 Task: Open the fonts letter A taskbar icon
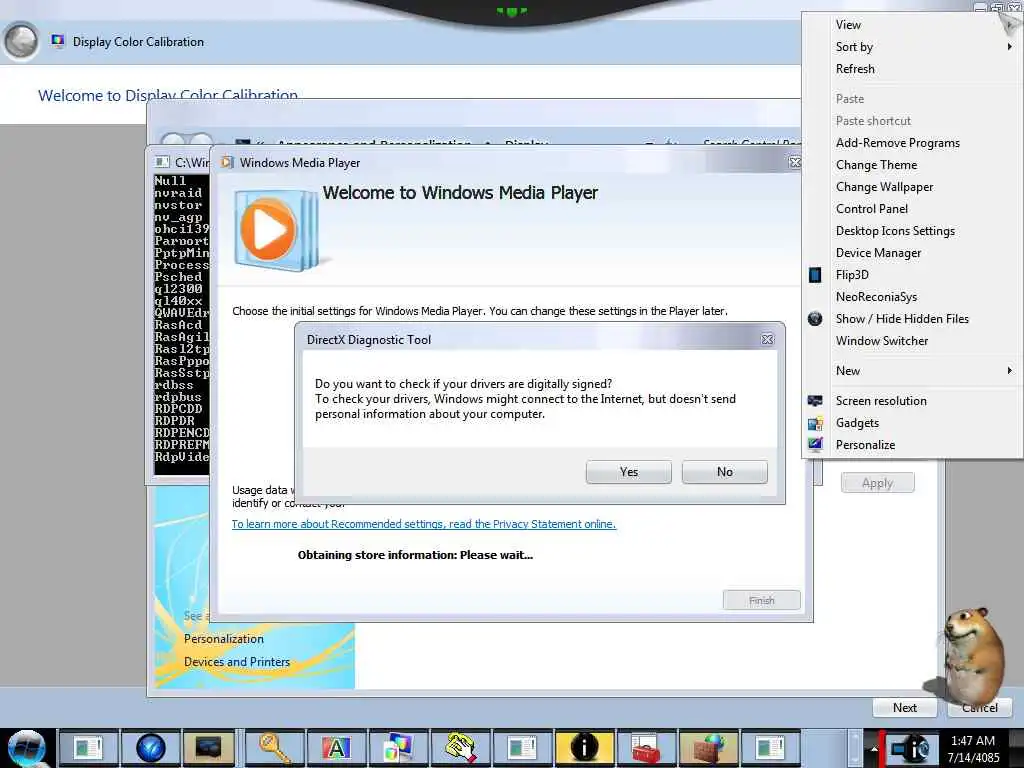click(336, 747)
